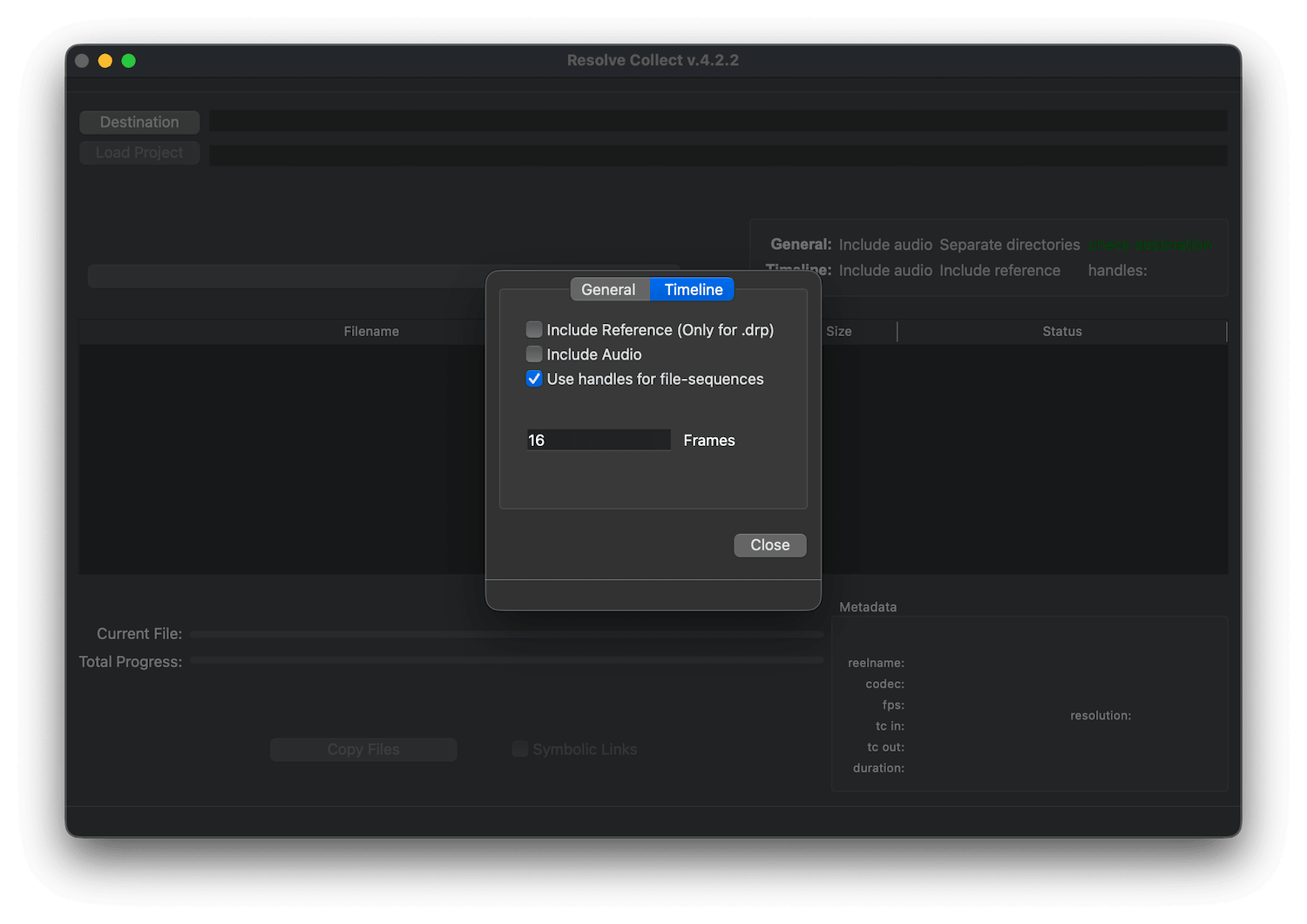
Task: Click the Load Project button
Action: coord(139,152)
